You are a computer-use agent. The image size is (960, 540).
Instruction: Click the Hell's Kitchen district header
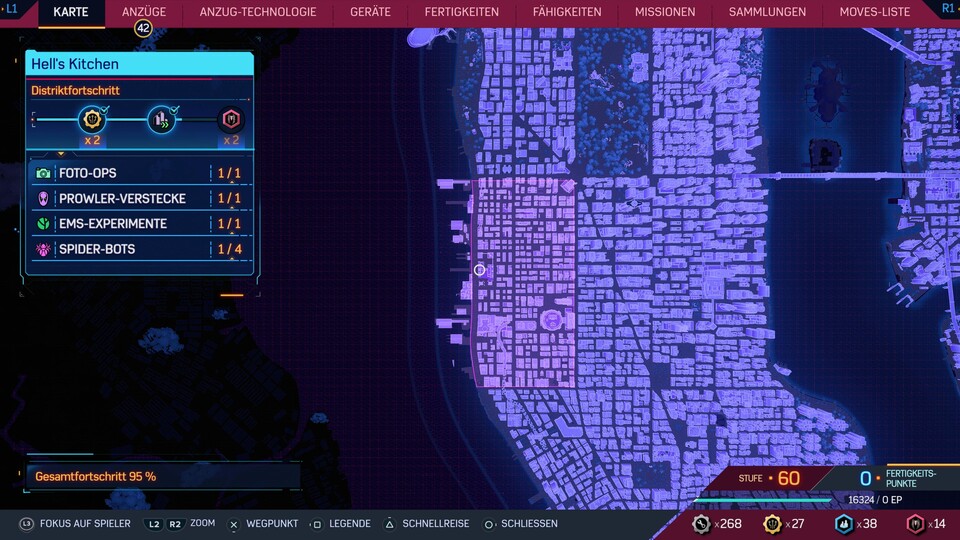(x=140, y=64)
